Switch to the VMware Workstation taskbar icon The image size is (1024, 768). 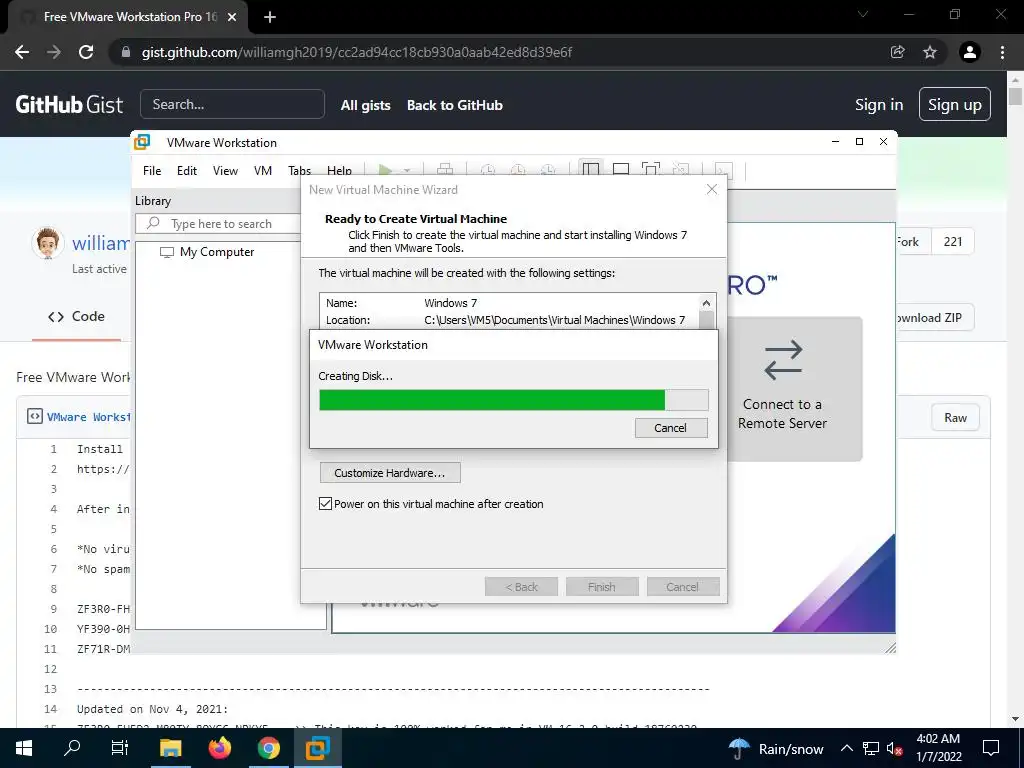click(318, 748)
